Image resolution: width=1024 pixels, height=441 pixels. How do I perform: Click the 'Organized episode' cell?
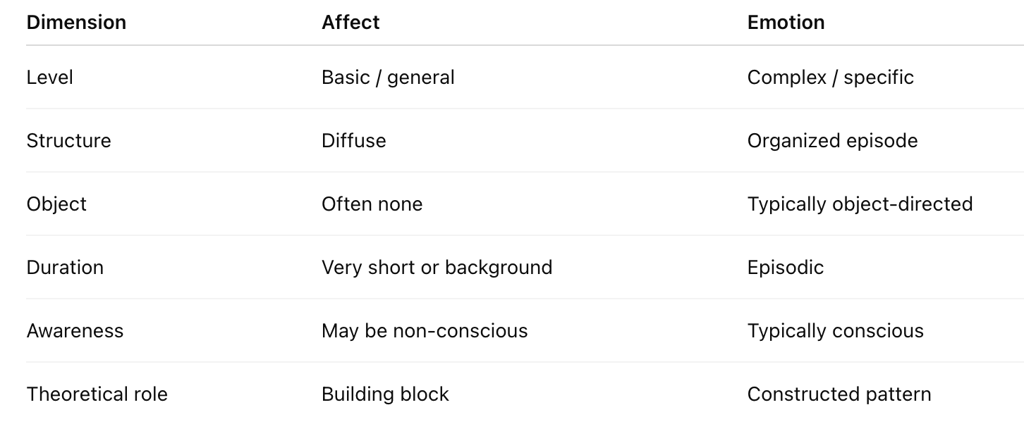pos(832,141)
